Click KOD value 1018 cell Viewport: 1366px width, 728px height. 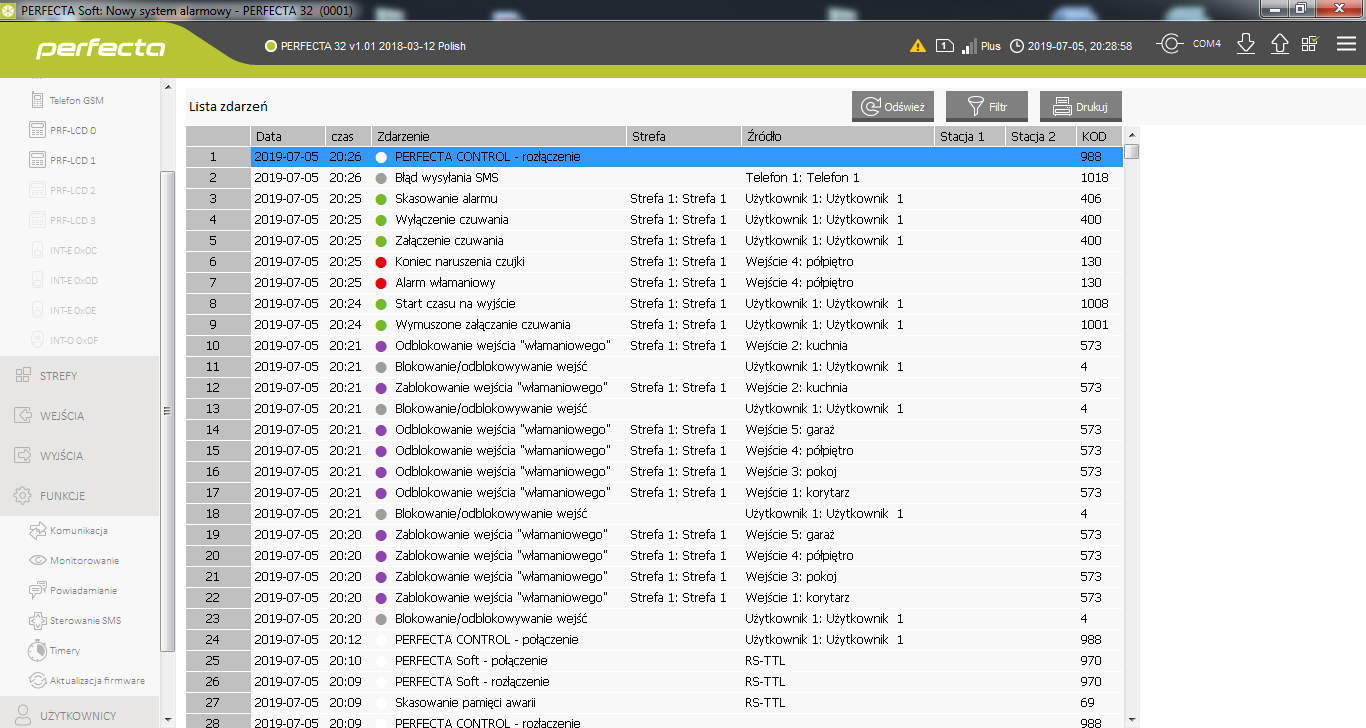(1100, 178)
